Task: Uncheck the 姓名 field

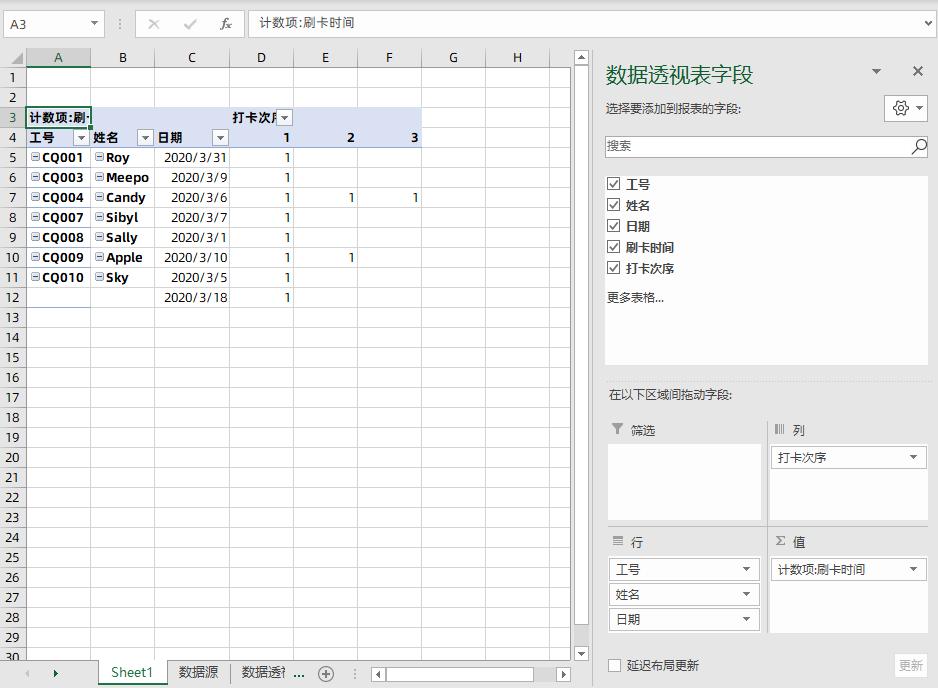Action: 613,204
